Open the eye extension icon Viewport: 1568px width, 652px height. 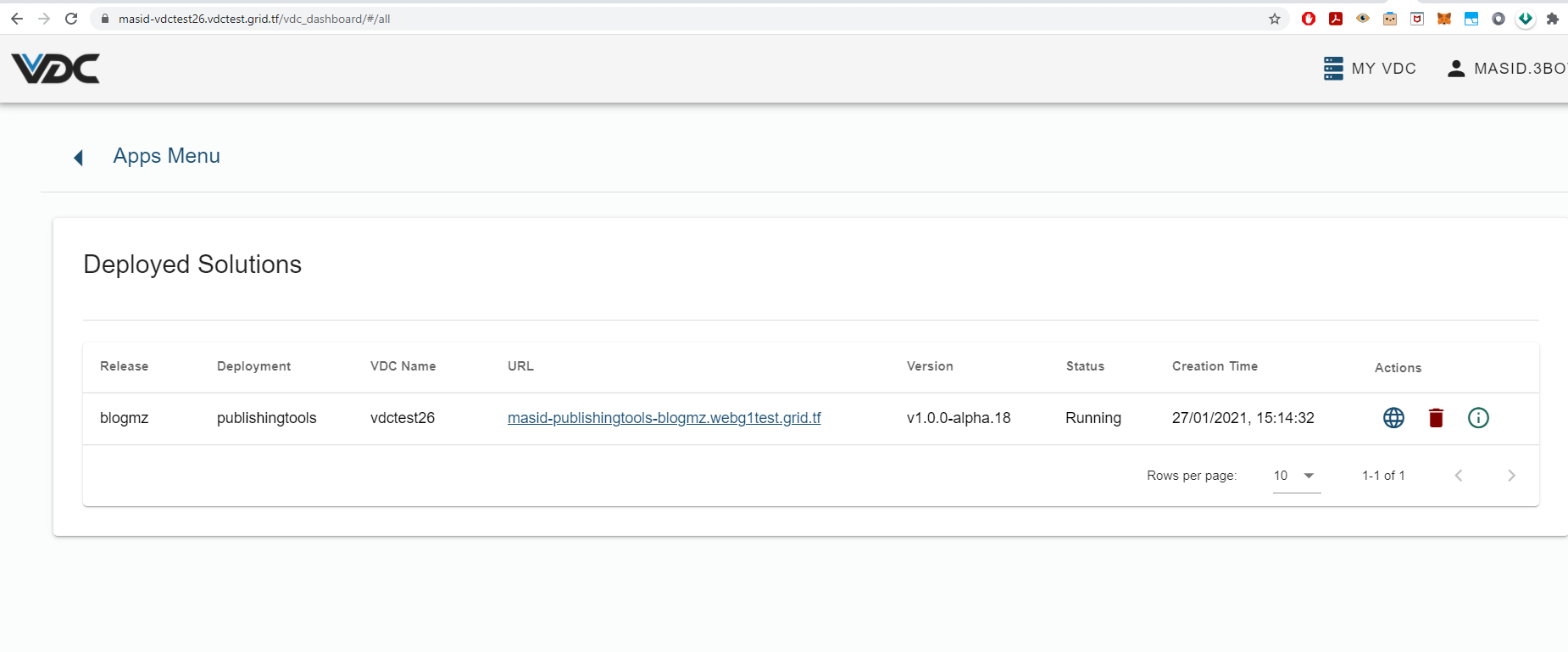tap(1363, 19)
